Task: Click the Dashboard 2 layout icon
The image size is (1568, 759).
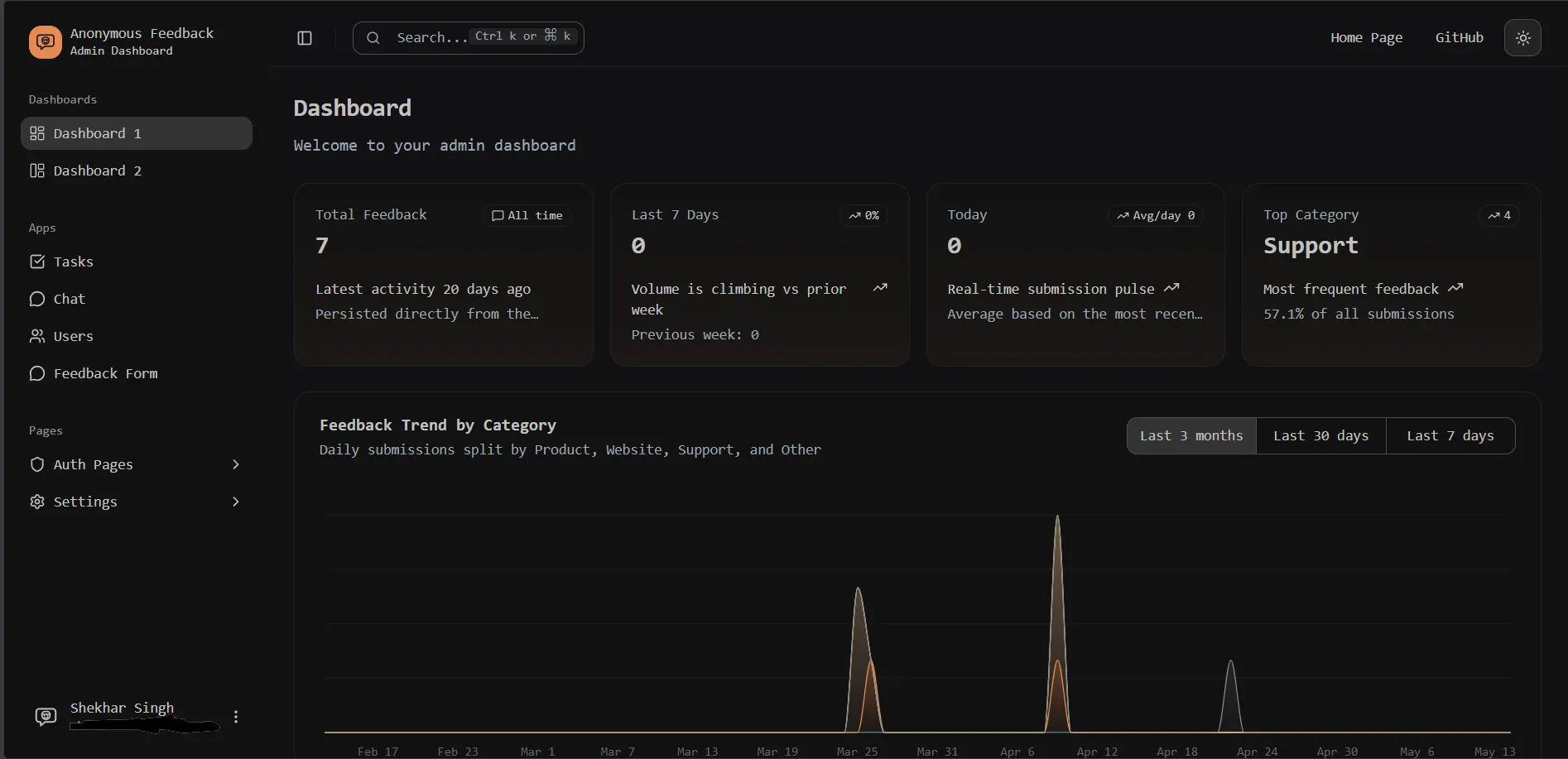Action: (37, 171)
